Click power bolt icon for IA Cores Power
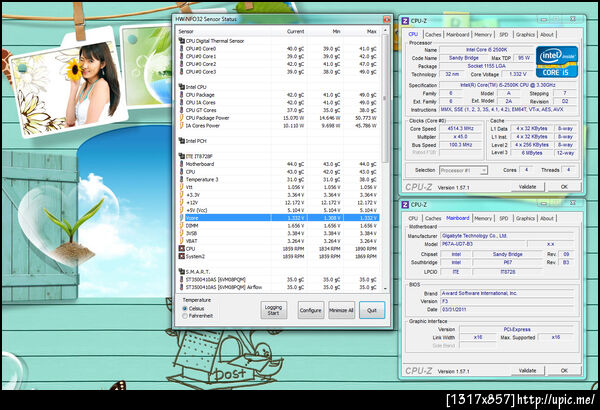Viewport: 600px width, 410px height. [x=181, y=125]
